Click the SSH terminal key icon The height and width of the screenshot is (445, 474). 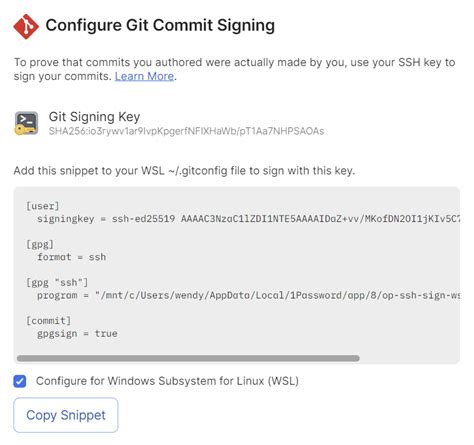point(26,123)
